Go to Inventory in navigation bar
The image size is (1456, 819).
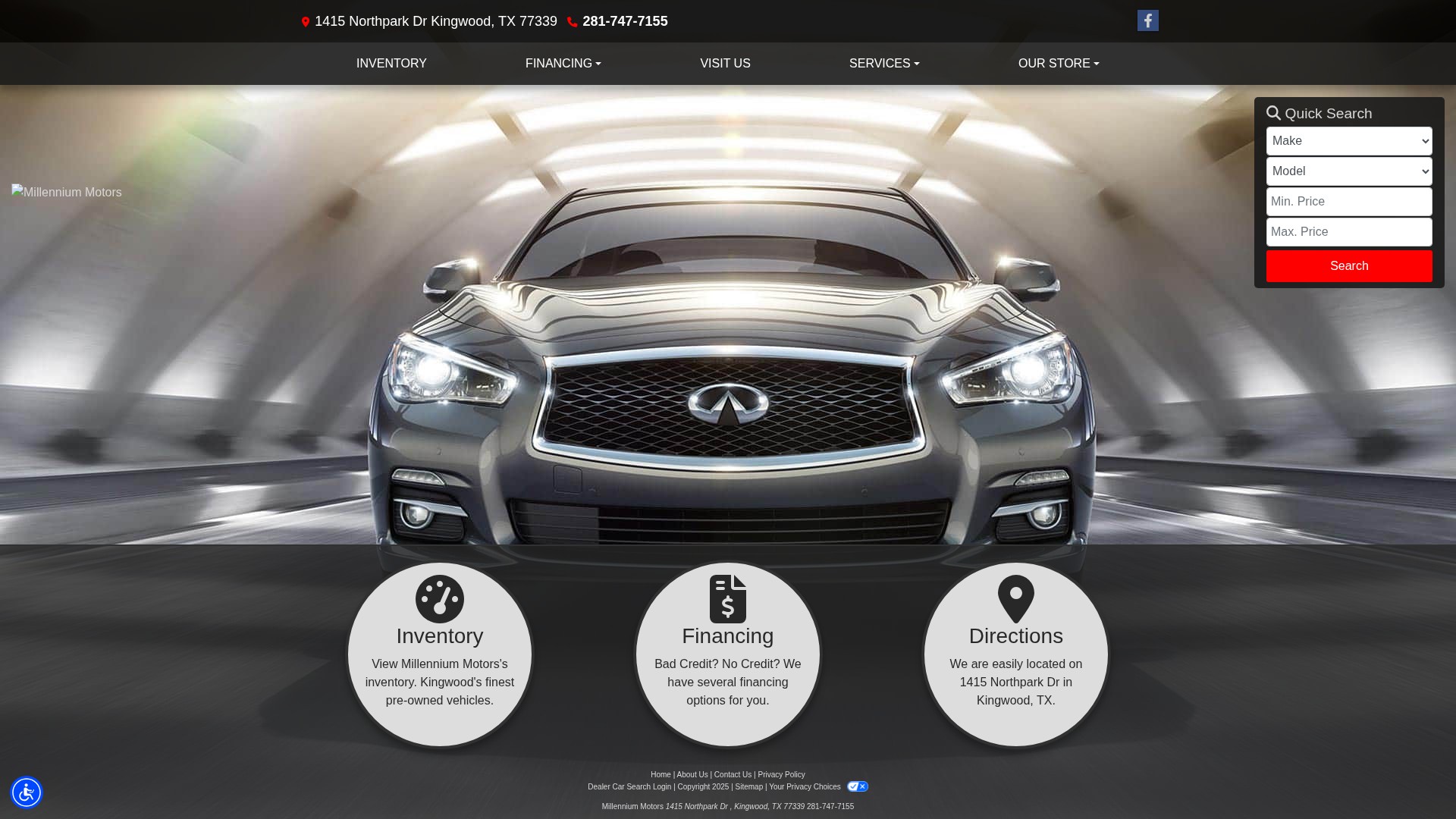pyautogui.click(x=391, y=64)
